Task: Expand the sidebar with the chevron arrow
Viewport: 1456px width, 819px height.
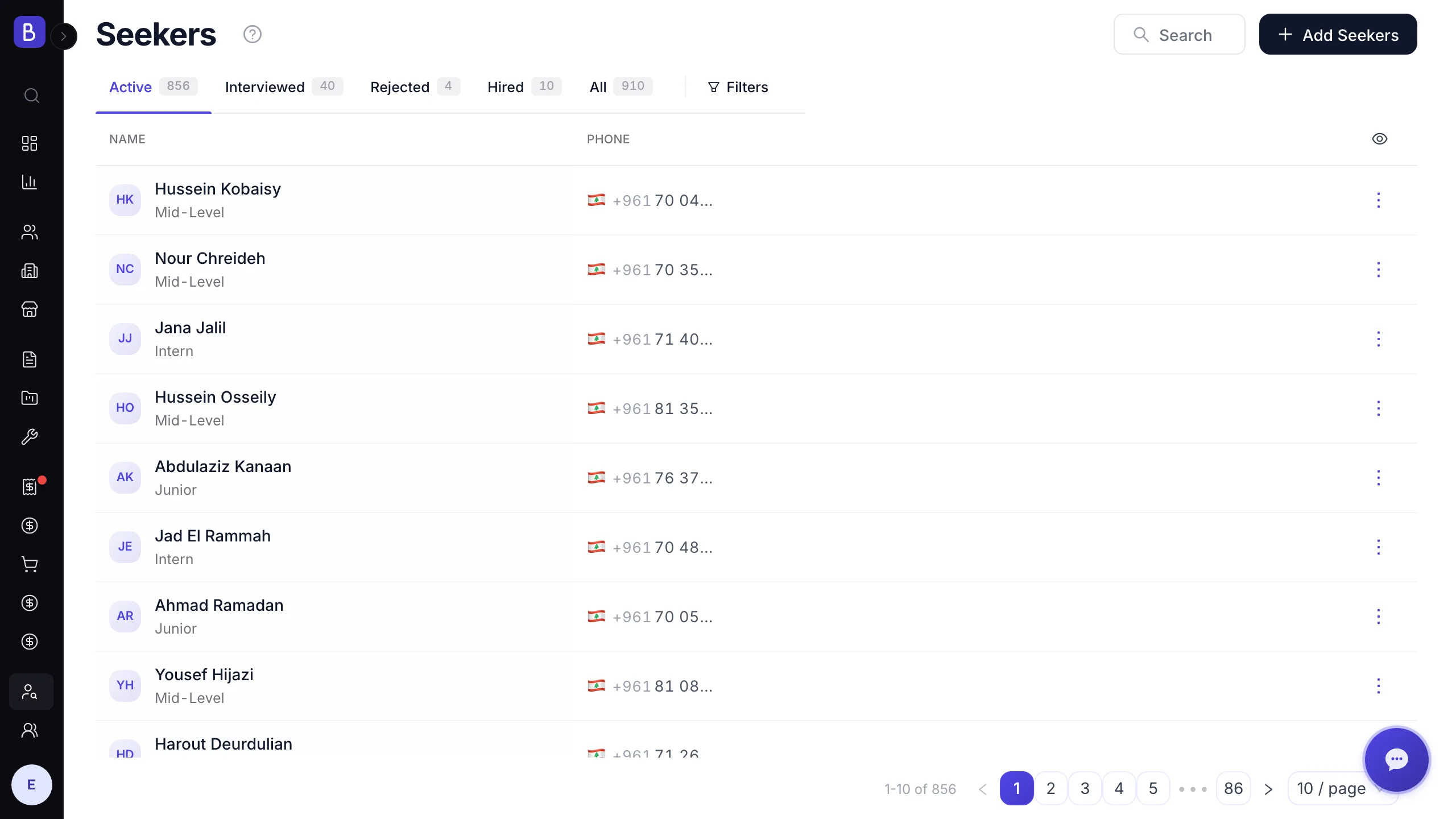Action: [64, 36]
